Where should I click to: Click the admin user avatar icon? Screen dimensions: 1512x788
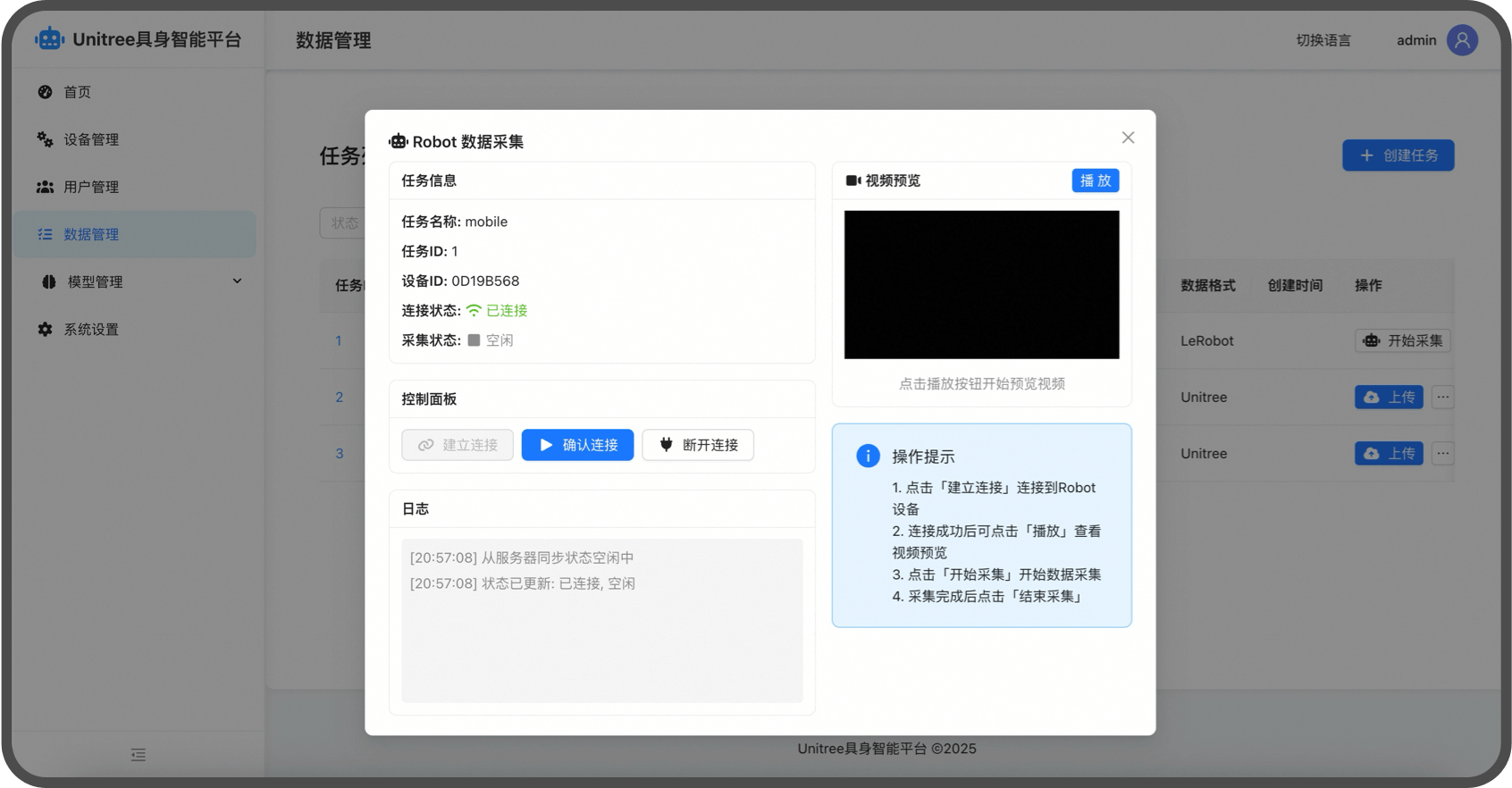1462,40
